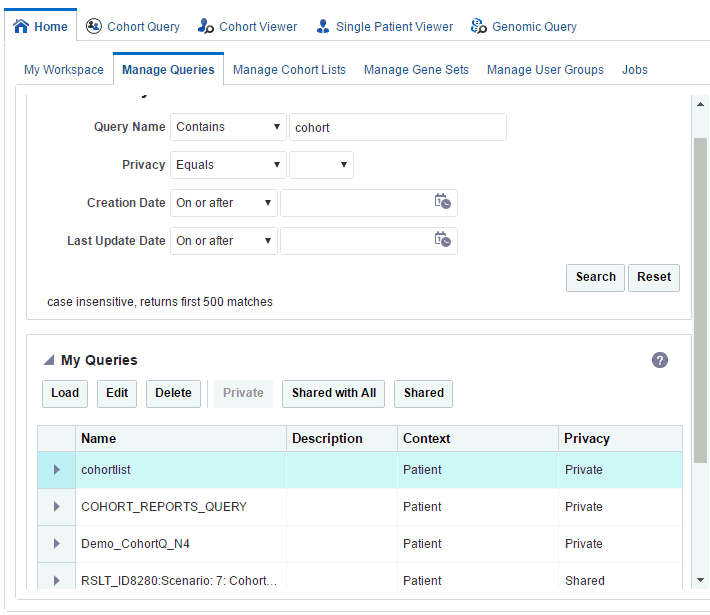
Task: Click the Delete button
Action: click(173, 393)
